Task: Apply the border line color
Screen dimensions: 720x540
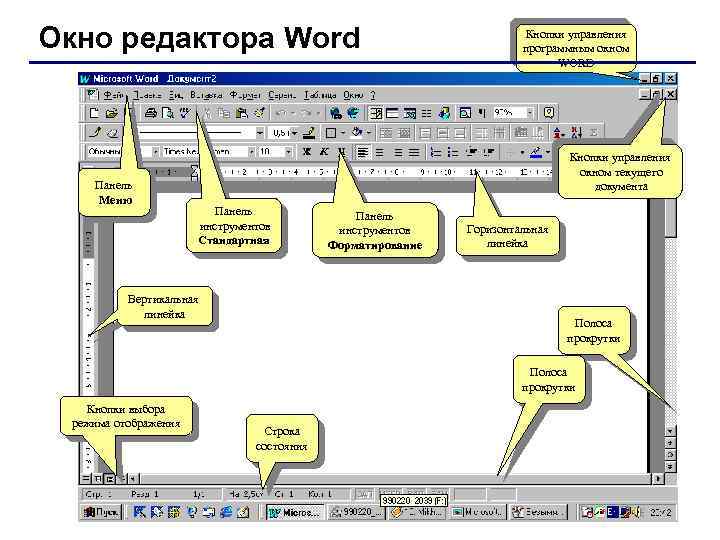Action: (x=309, y=133)
